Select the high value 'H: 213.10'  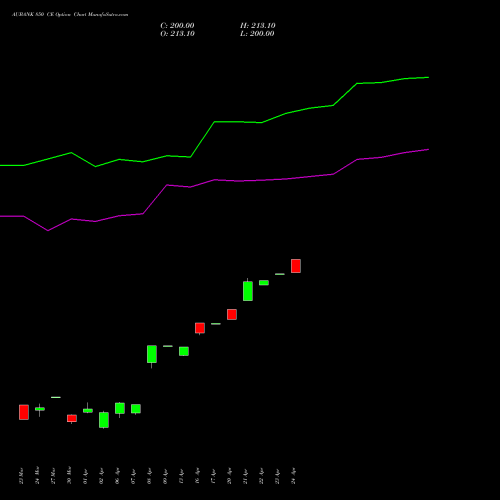click(258, 26)
